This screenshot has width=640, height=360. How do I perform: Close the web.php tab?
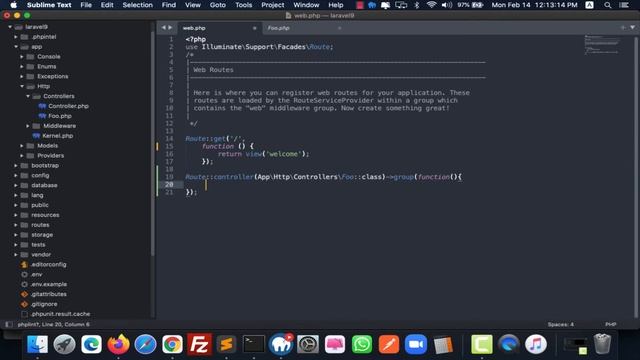(x=255, y=28)
